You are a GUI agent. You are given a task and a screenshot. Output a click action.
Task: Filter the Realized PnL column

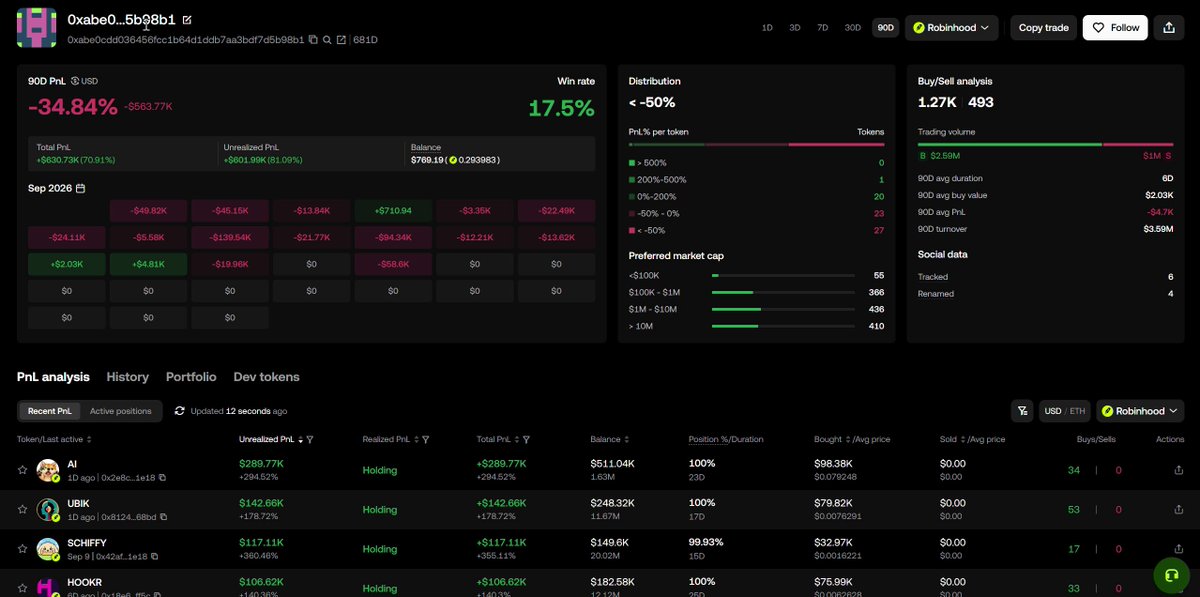(x=426, y=439)
